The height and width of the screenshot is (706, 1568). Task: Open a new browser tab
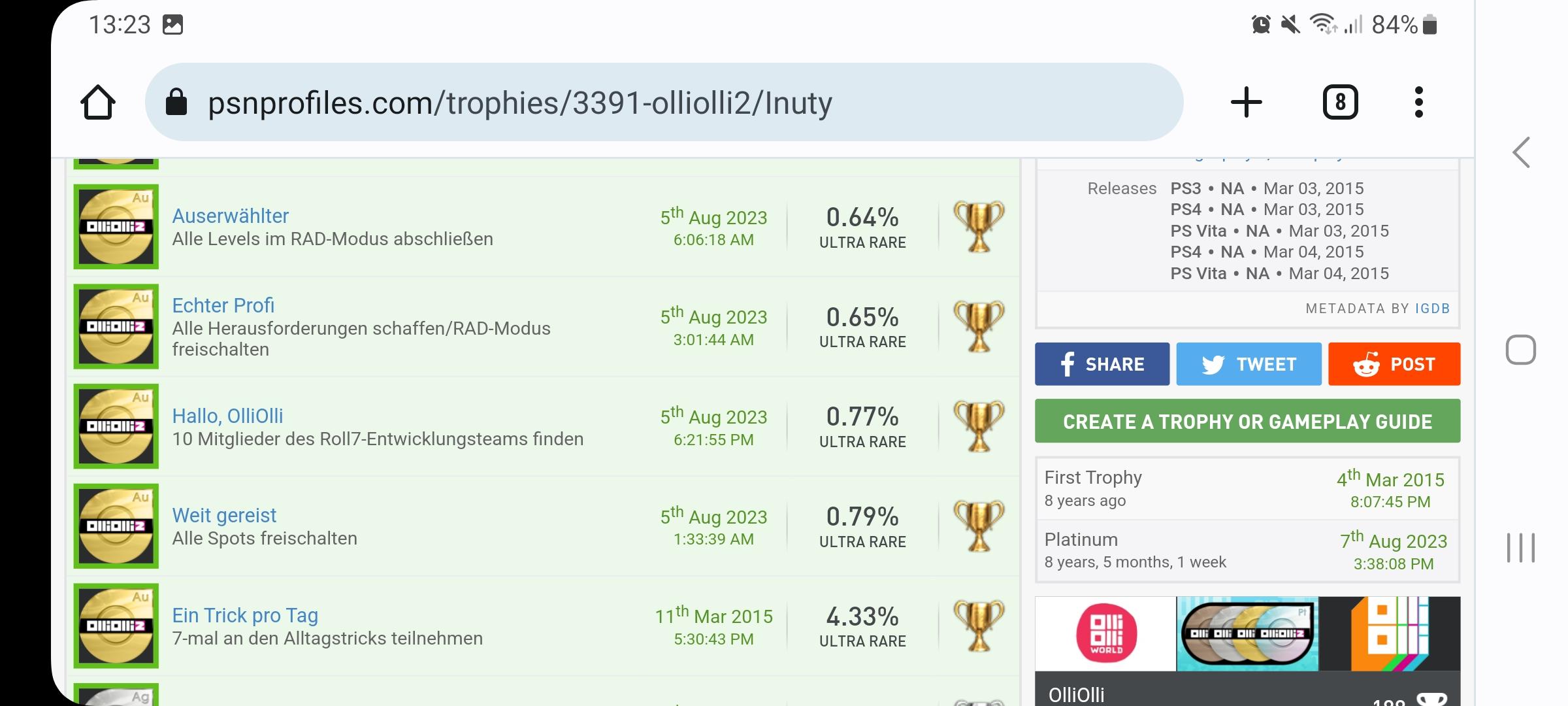coord(1246,103)
